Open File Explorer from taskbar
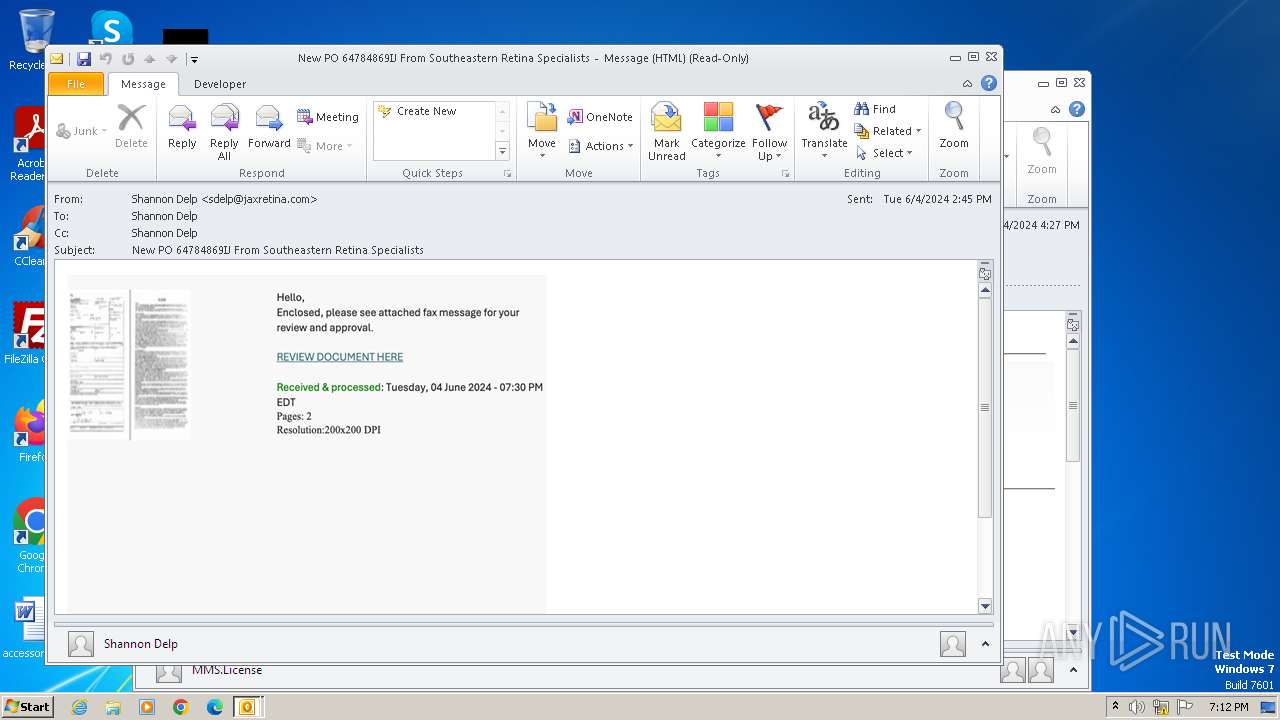Image resolution: width=1280 pixels, height=720 pixels. click(113, 707)
